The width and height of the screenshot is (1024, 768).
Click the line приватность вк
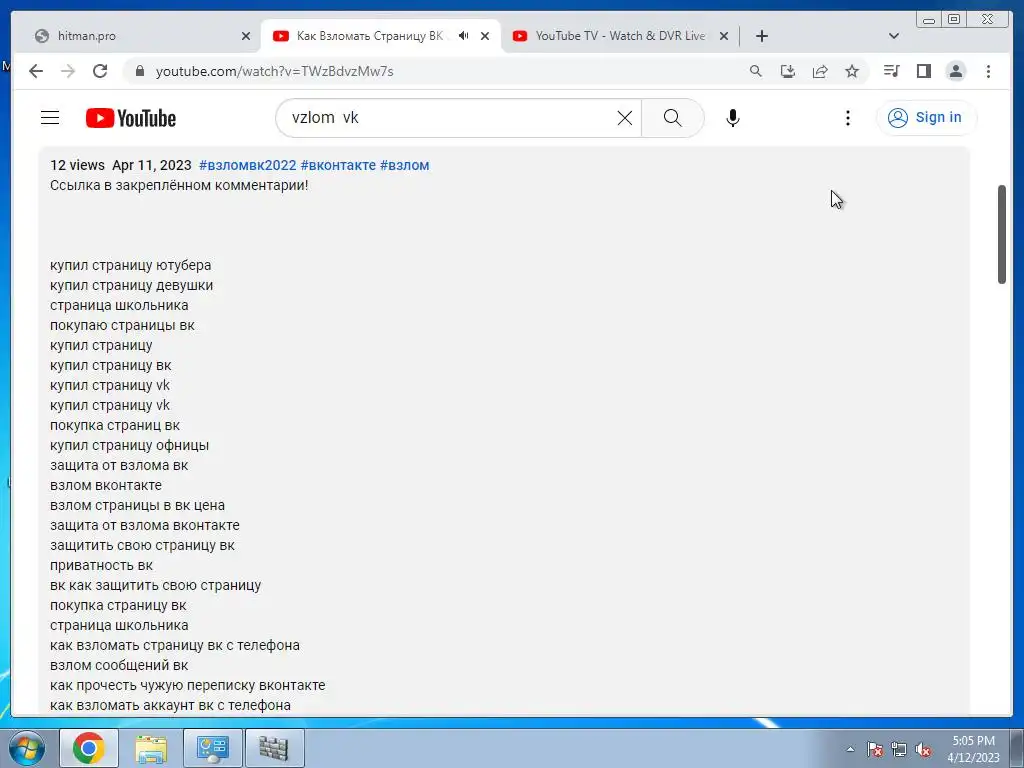pos(101,566)
